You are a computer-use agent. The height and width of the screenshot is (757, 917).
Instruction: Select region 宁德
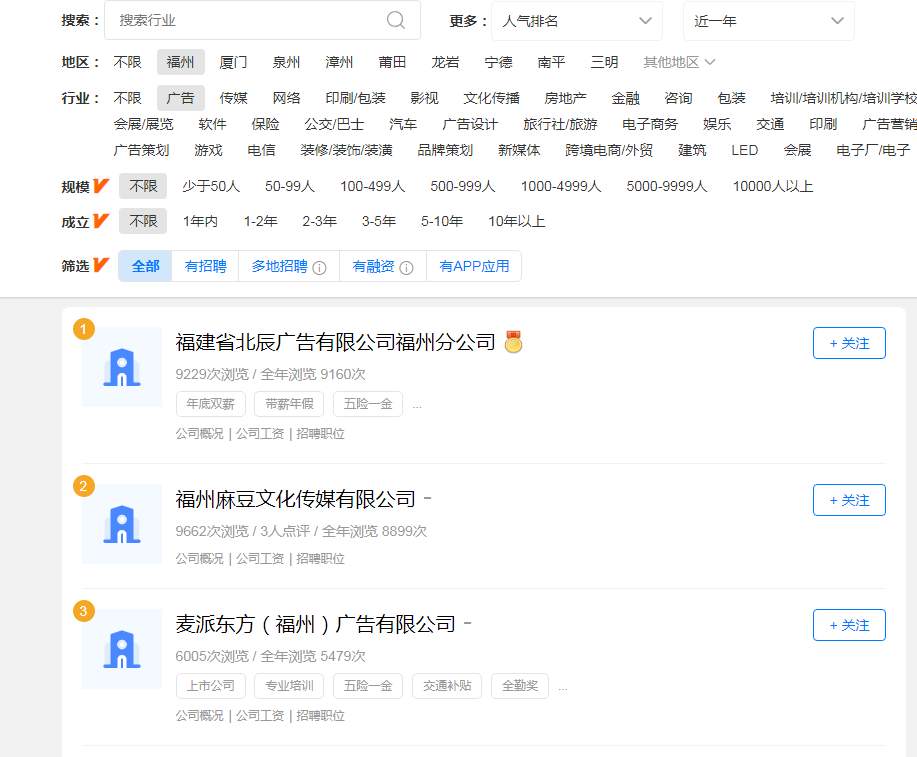(498, 62)
